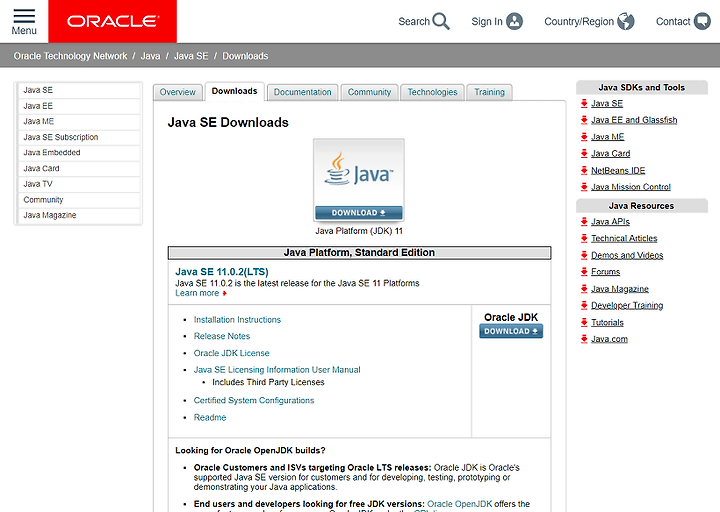Click the Oracle OpenJDK link
Image resolution: width=720 pixels, height=512 pixels.
pyautogui.click(x=460, y=504)
